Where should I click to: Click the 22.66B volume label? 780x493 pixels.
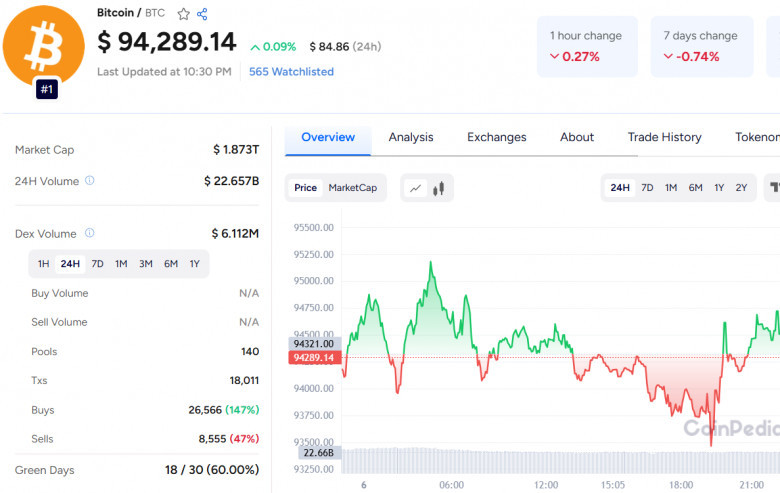[319, 453]
